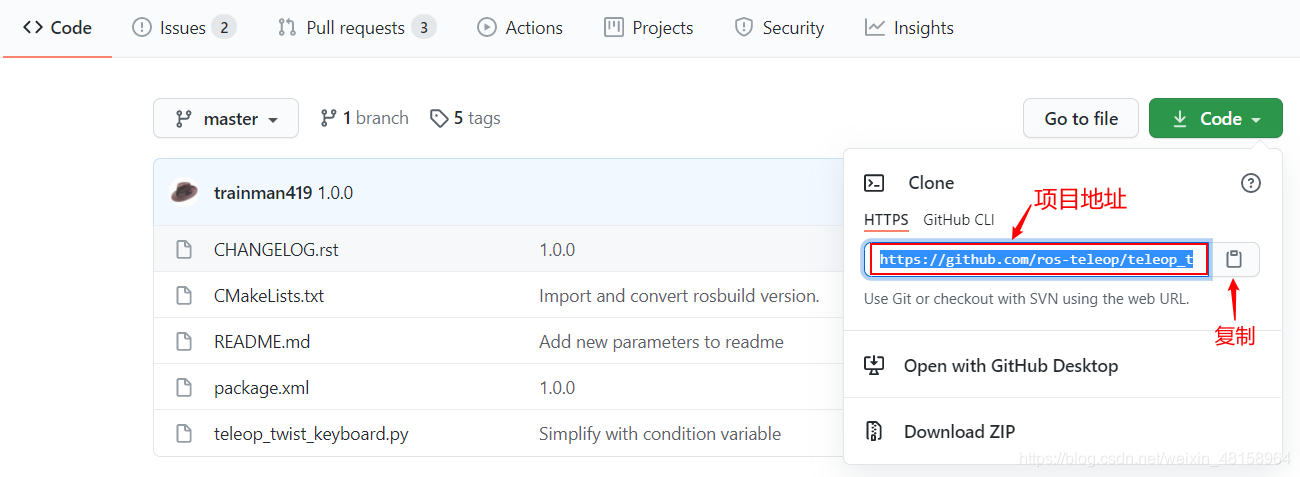Click the branch icon next to 1 branch

click(x=328, y=118)
